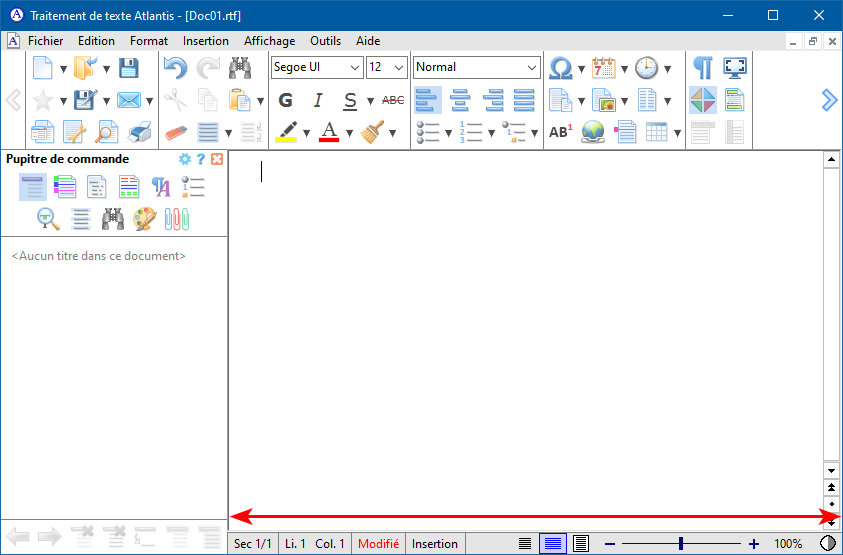843x555 pixels.
Task: Open the Fichier menu
Action: coord(45,41)
